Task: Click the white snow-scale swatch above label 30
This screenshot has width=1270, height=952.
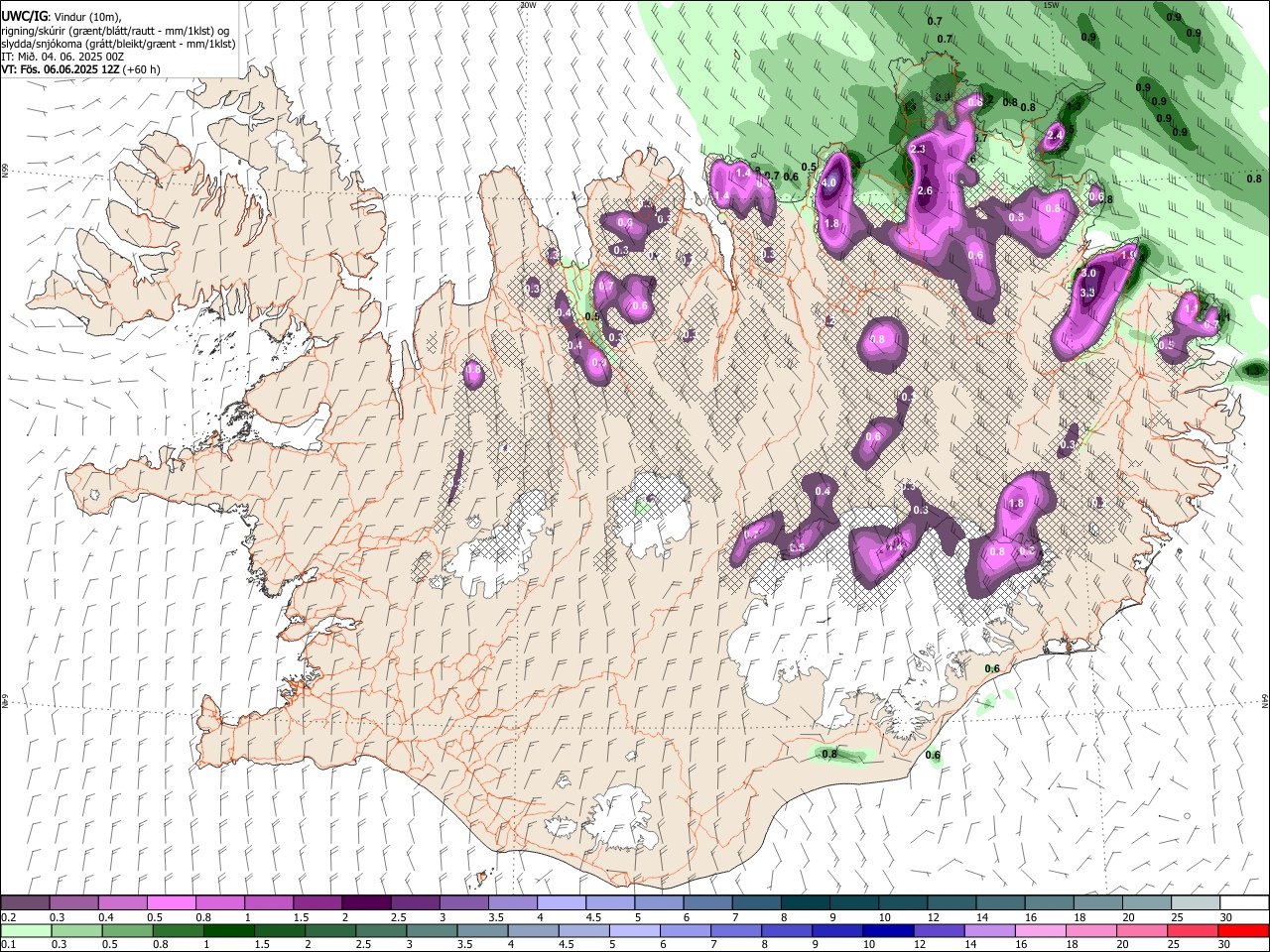Action: point(1244,903)
